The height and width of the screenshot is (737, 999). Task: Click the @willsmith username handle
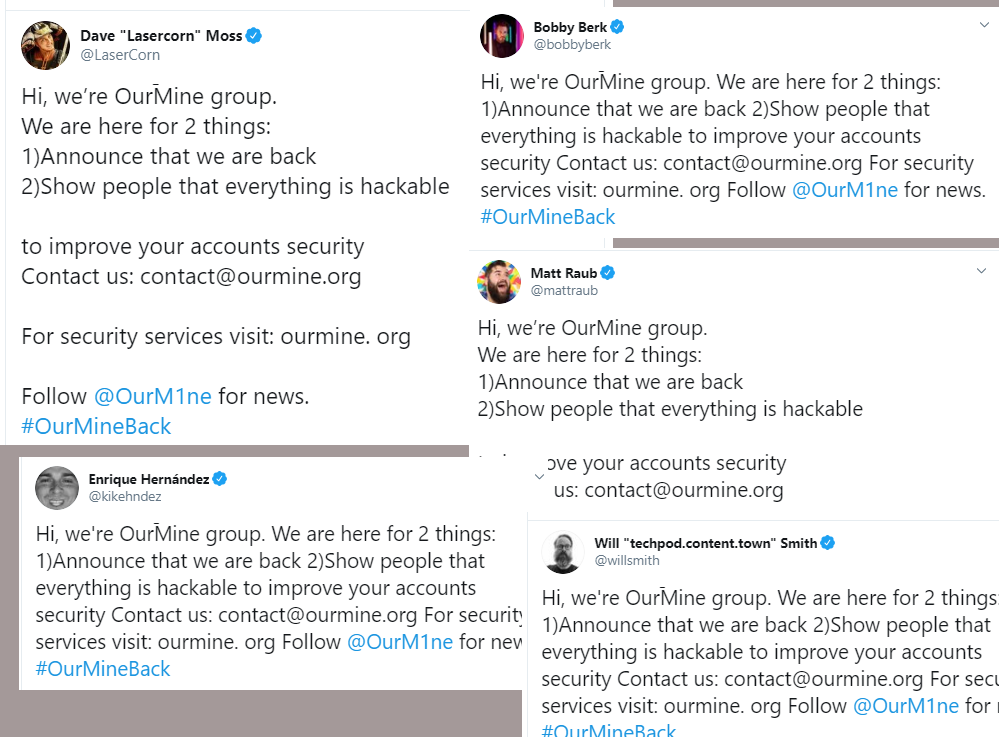(x=627, y=561)
